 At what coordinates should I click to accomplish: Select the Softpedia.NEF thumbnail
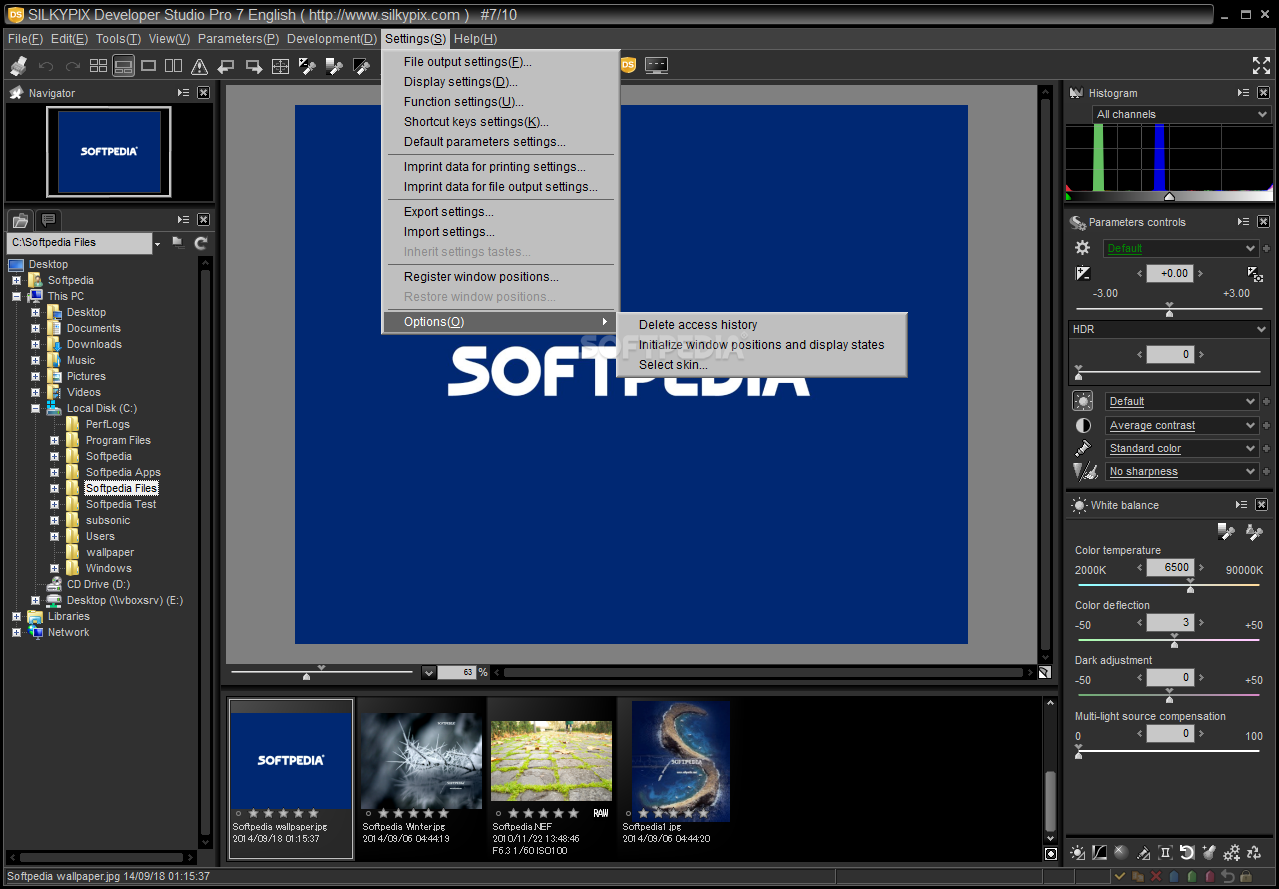[551, 778]
